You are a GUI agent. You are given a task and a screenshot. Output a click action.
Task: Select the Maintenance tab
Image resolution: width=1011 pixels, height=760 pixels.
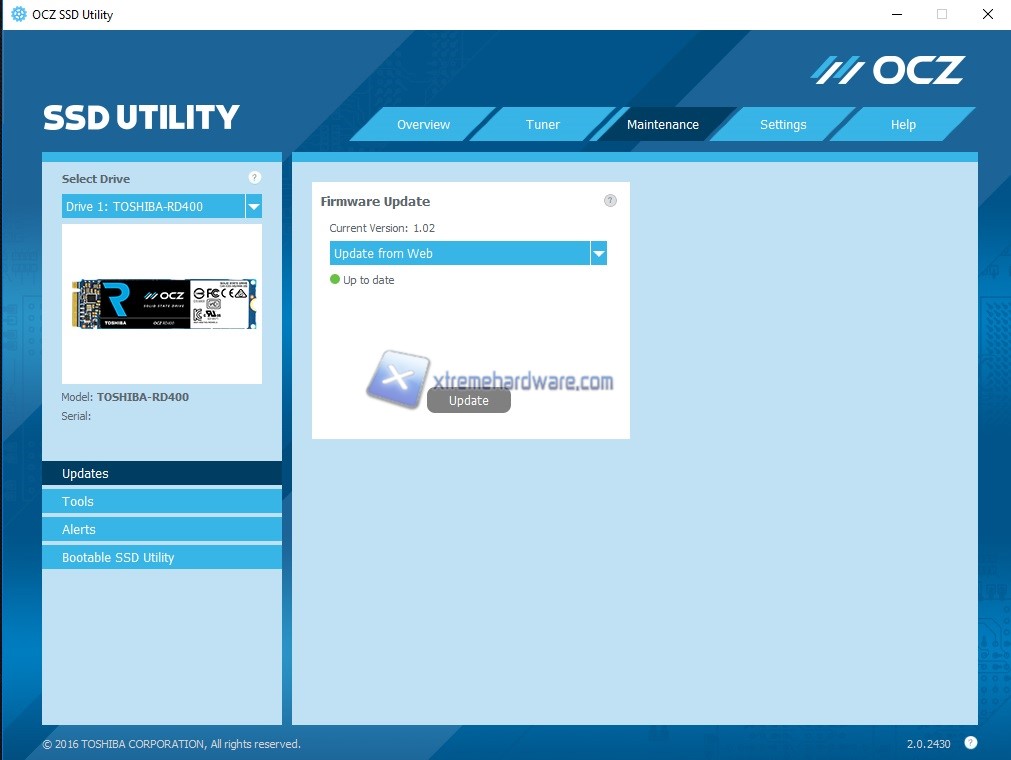coord(662,125)
